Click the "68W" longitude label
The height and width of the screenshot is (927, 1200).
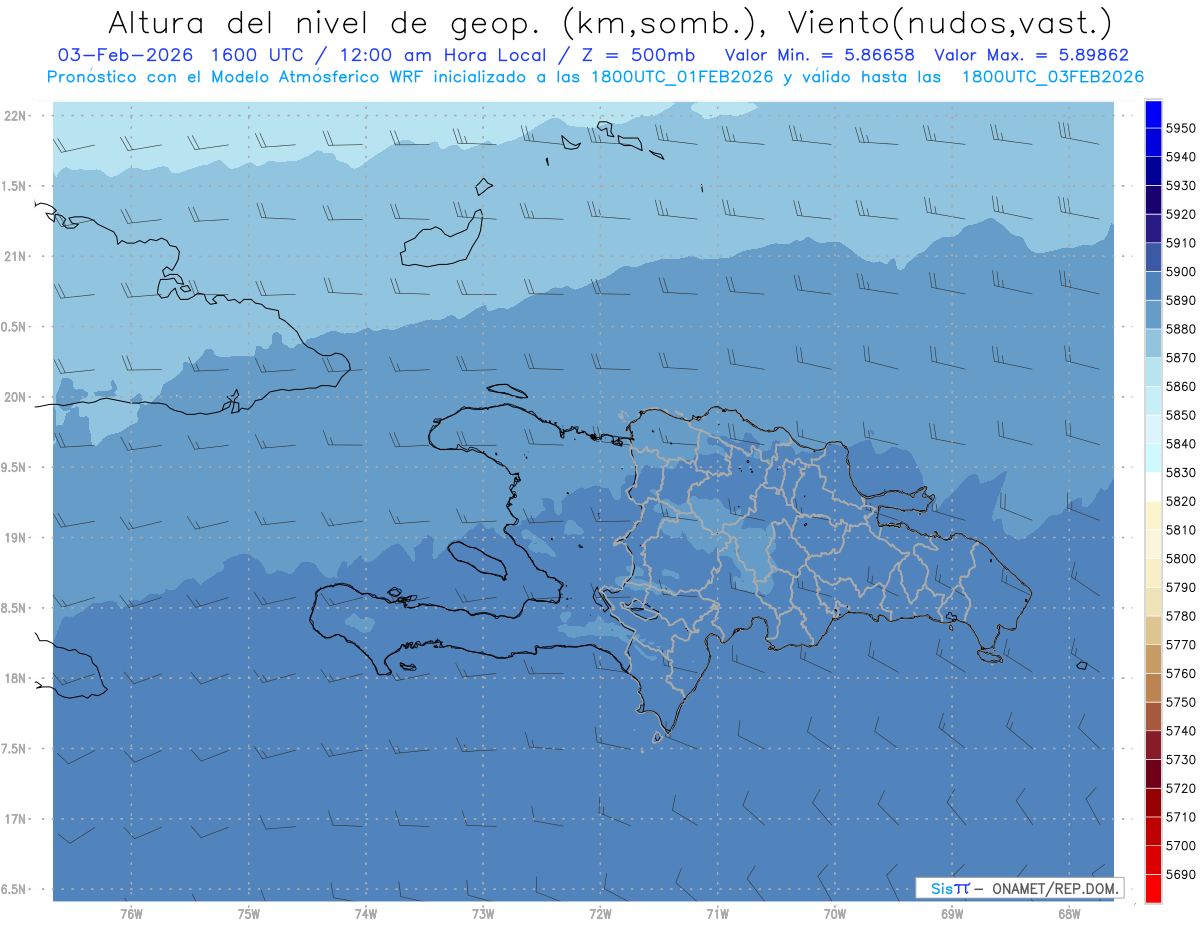tap(1068, 914)
